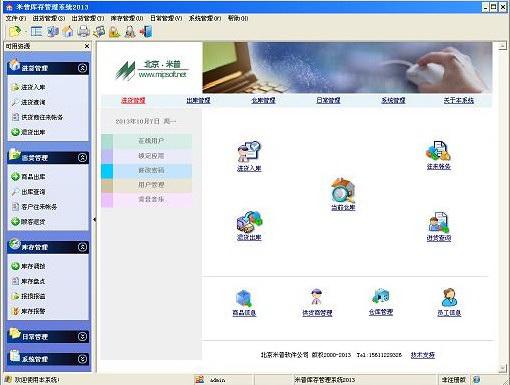Screen dimensions: 510x385
Task: Click the 技术支持 link in the footer
Action: (423, 355)
